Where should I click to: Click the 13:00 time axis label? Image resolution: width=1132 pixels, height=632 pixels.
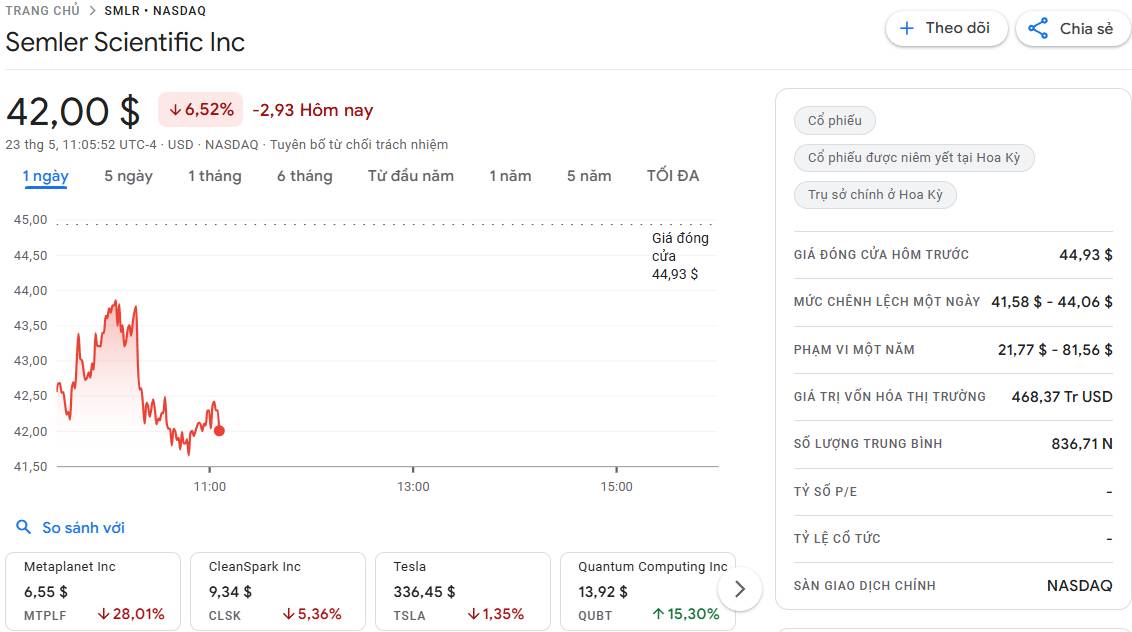point(413,487)
